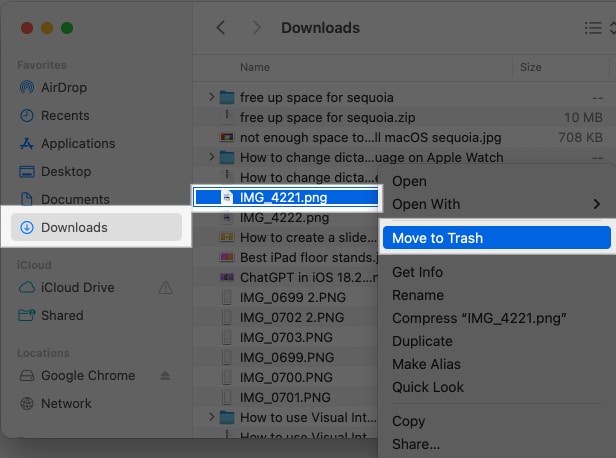Image resolution: width=616 pixels, height=458 pixels.
Task: Click the IMG_0699 2.PNG file icon
Action: [x=227, y=297]
